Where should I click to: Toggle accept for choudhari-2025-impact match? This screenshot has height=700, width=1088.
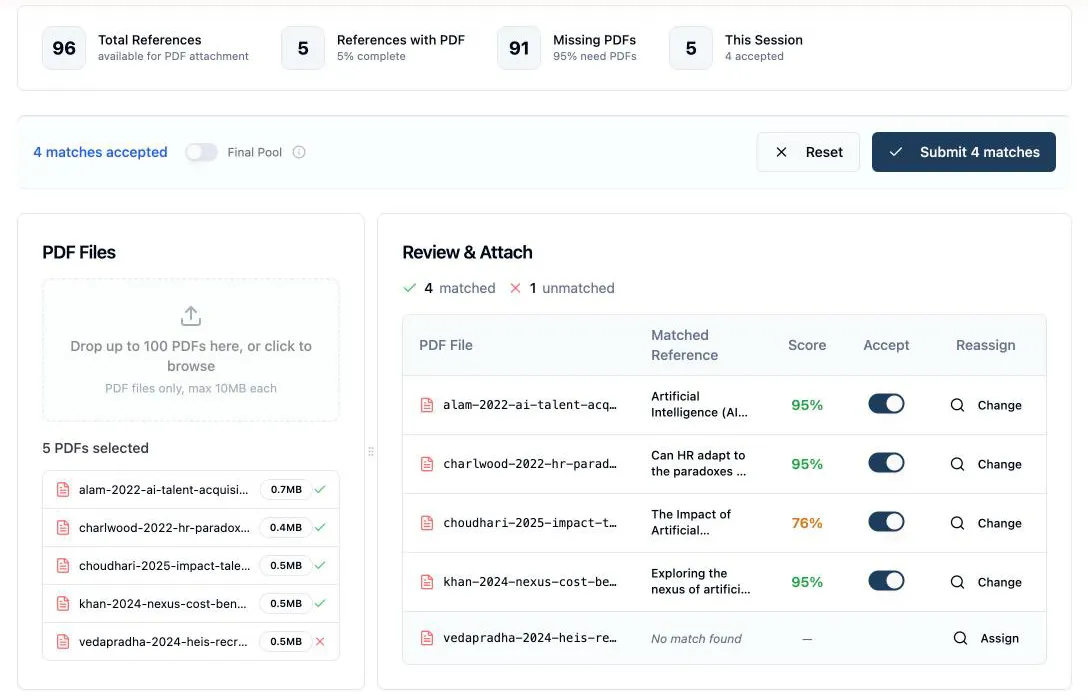[x=886, y=522]
